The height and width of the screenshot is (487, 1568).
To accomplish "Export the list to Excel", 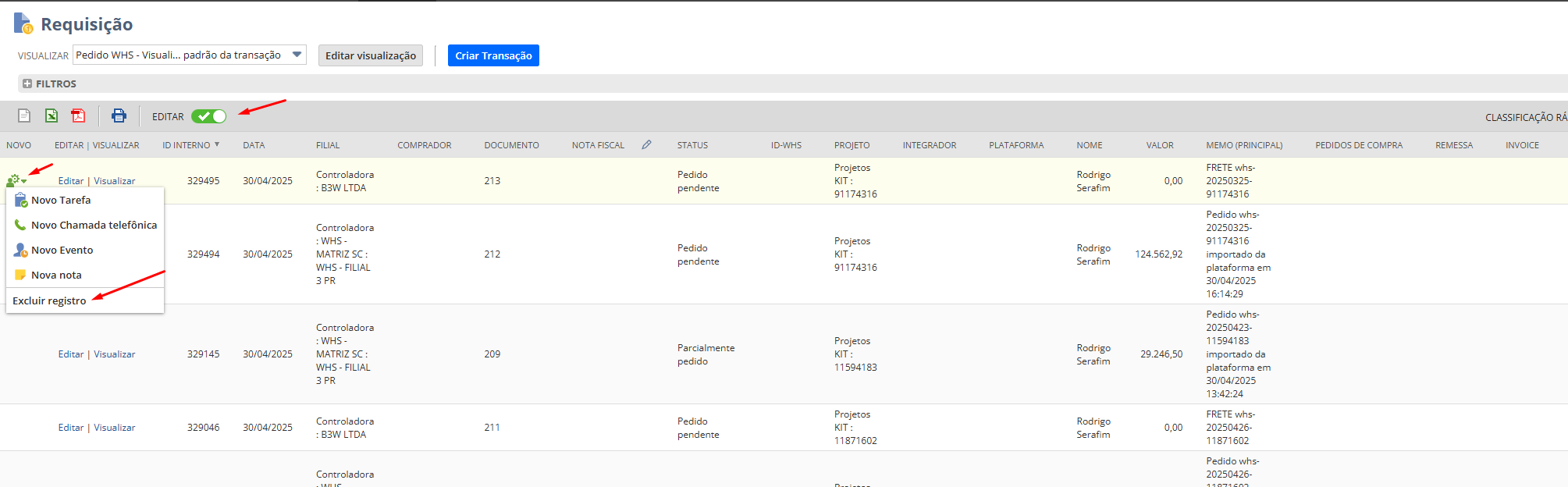I will click(52, 116).
